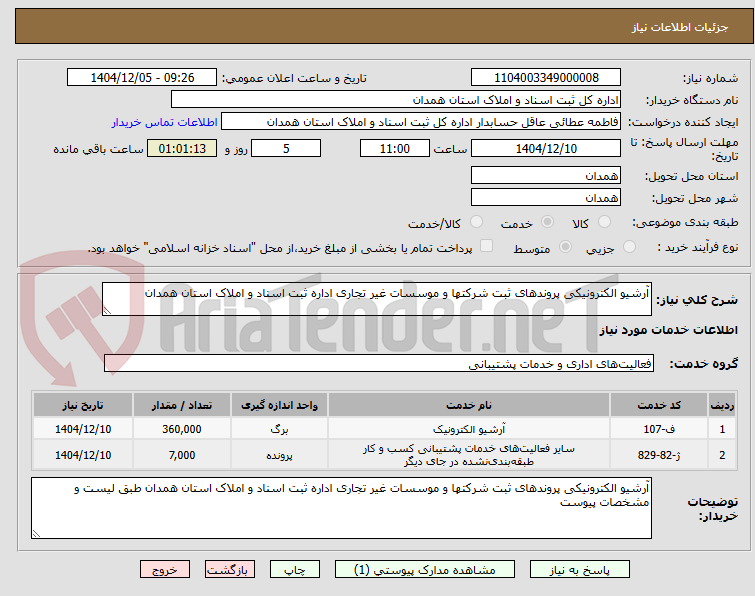Screen dimensions: 755x596
Task: Click the buyer organization name field
Action: 396,100
